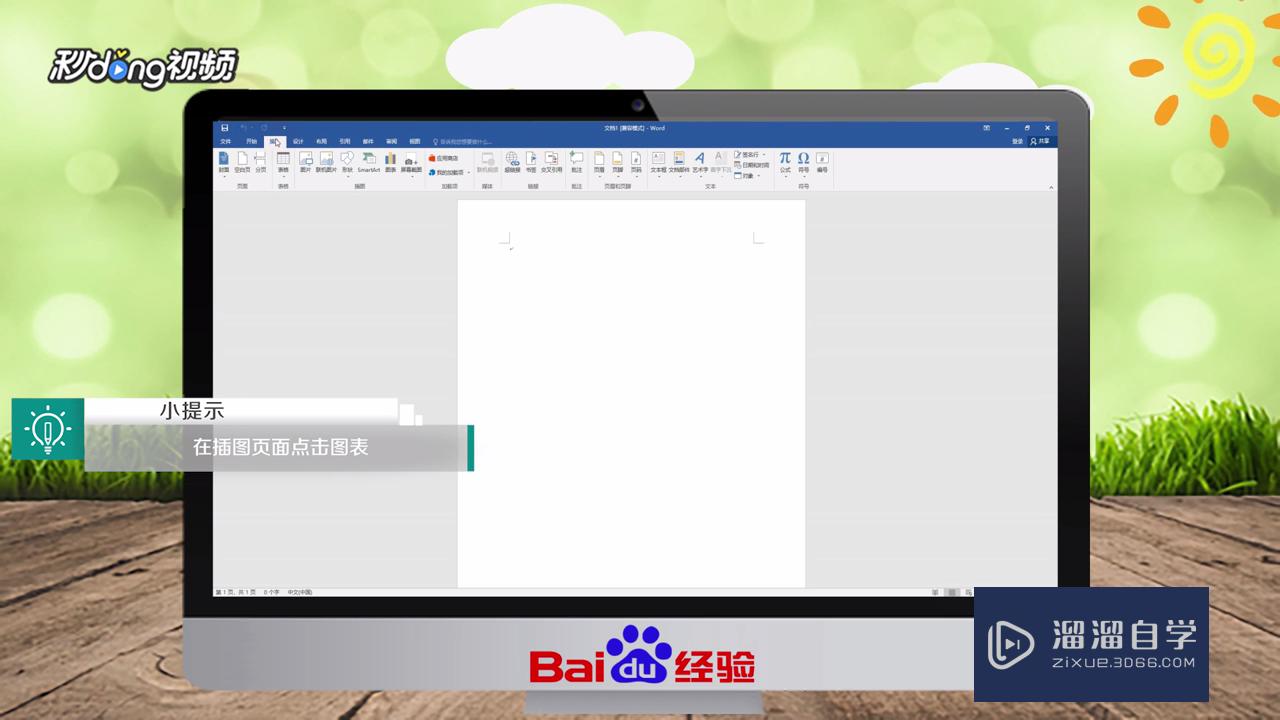Insert 艺术字 (WordArt)

pos(700,159)
